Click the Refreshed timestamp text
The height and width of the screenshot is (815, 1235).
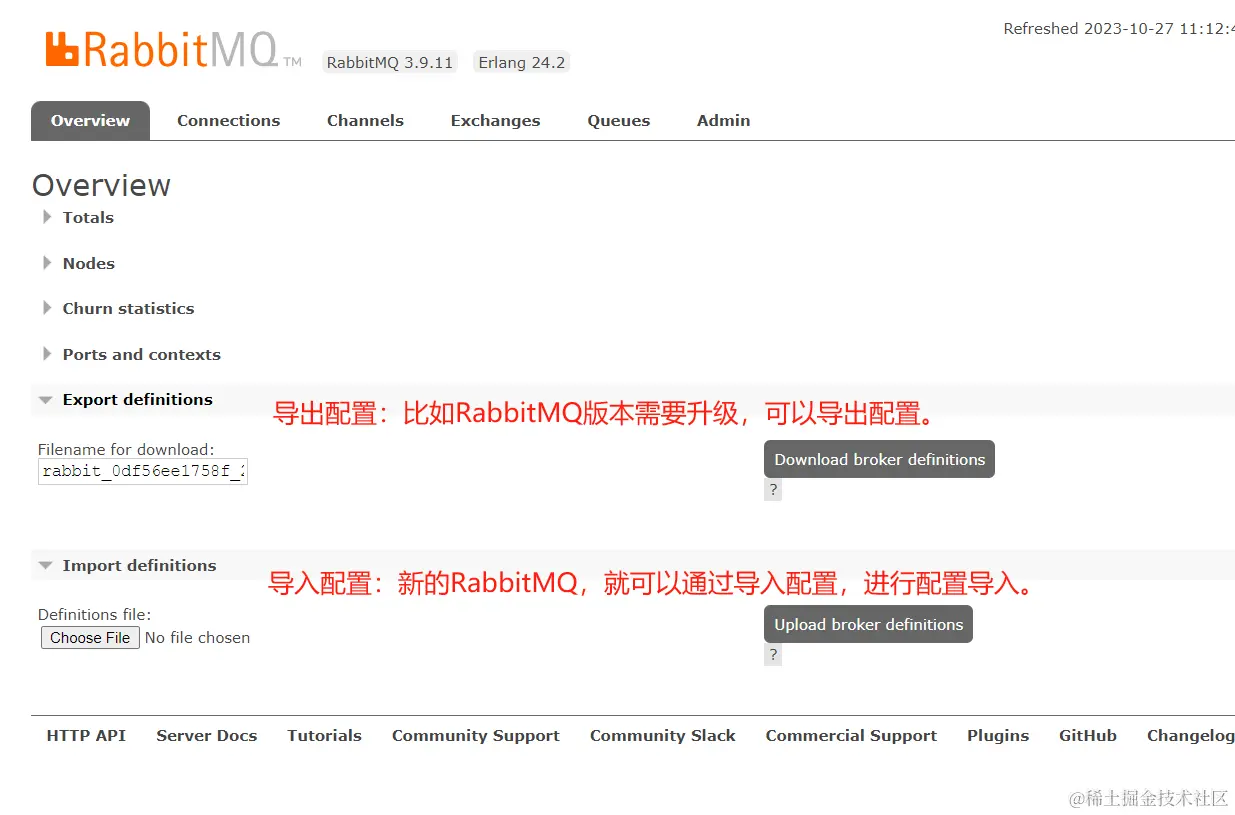(x=1119, y=29)
